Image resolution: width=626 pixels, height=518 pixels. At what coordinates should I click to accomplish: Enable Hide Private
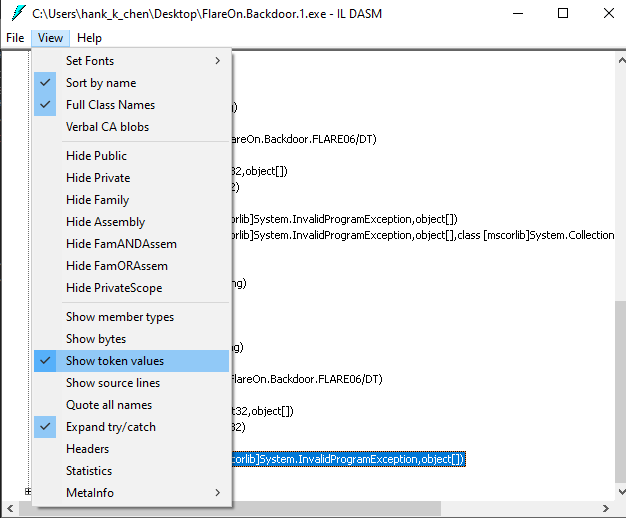tap(132, 178)
